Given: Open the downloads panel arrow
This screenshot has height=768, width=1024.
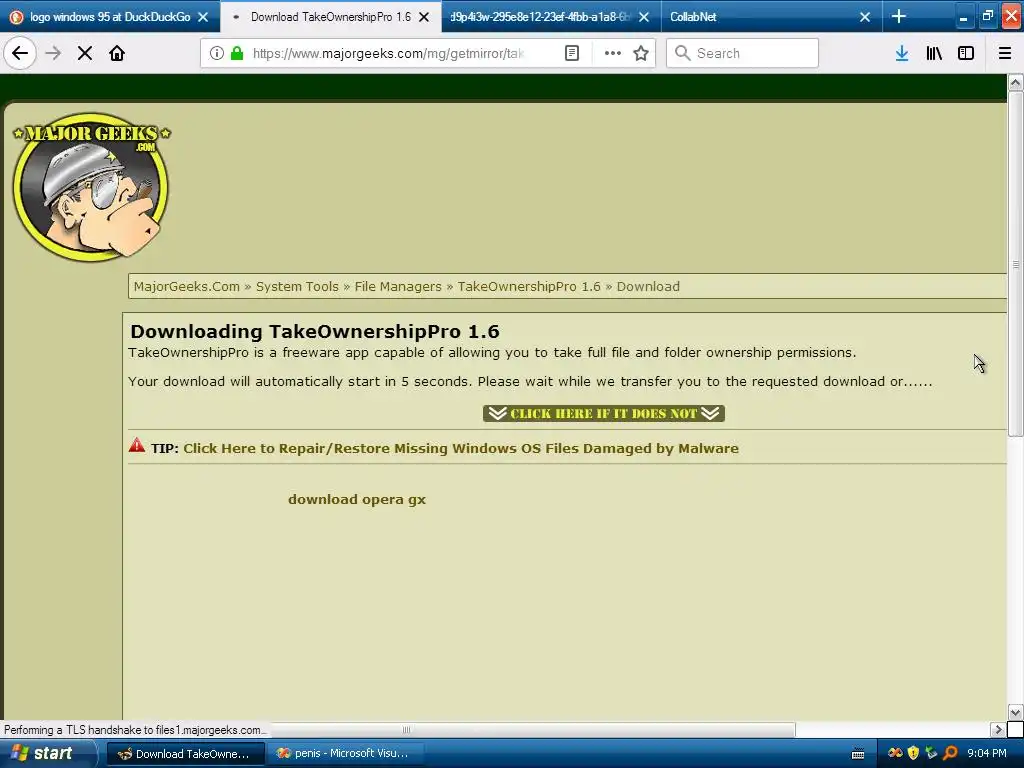Looking at the screenshot, I should click(901, 53).
